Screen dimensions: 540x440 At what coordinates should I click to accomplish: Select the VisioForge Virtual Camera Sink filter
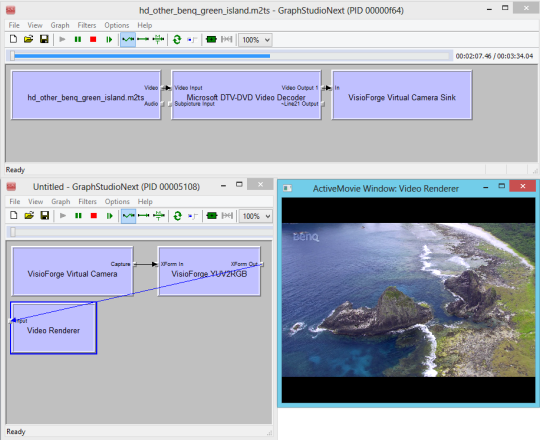(x=402, y=95)
